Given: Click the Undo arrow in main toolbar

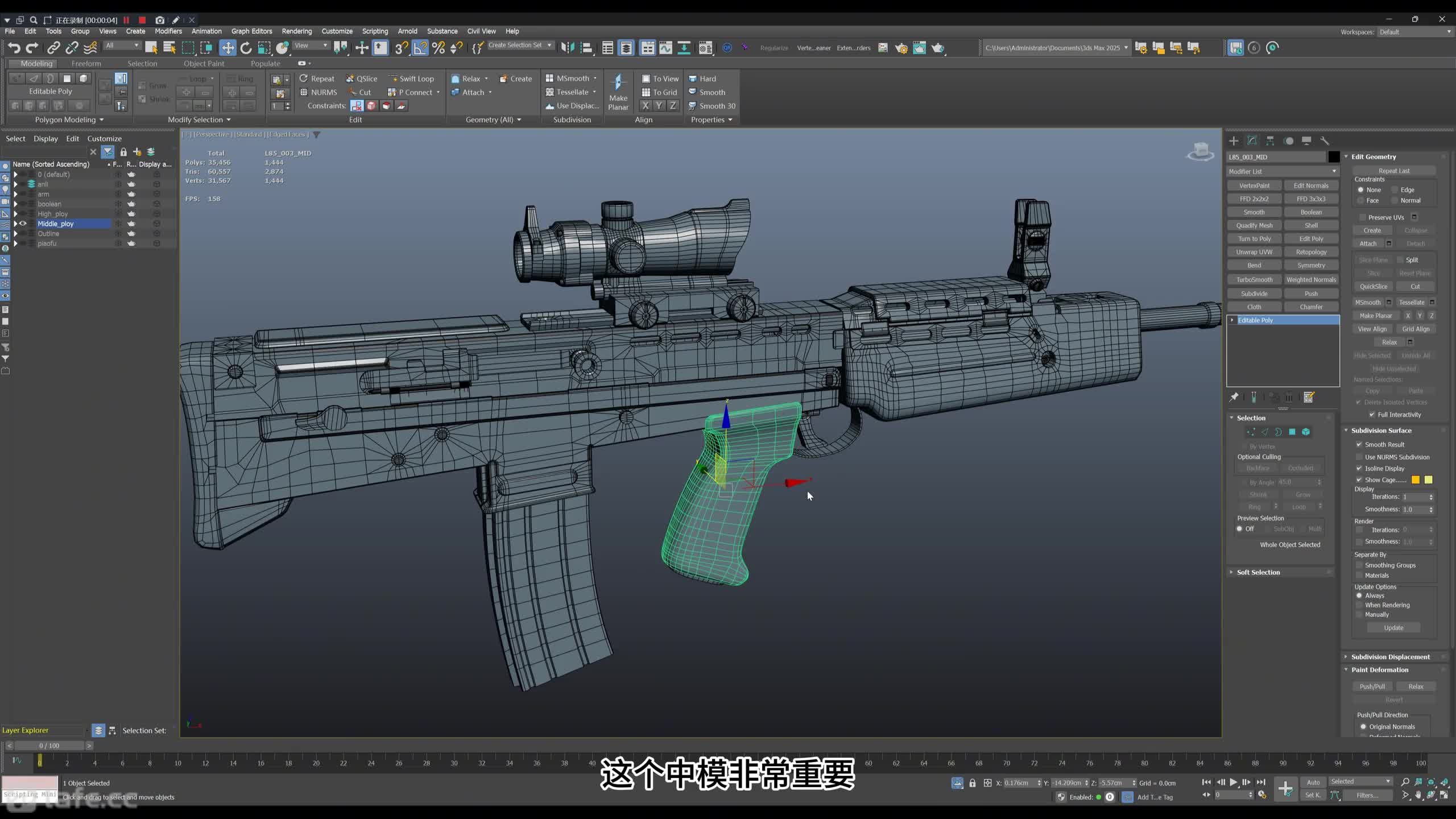Looking at the screenshot, I should pos(14,48).
